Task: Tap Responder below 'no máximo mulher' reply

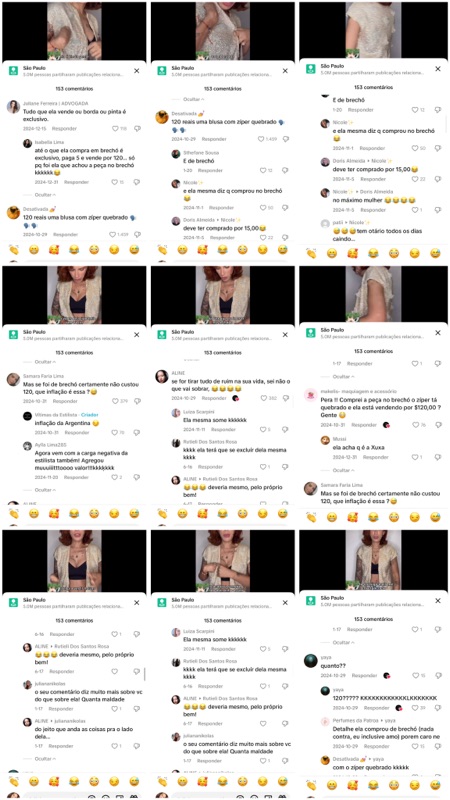Action: pyautogui.click(x=375, y=210)
